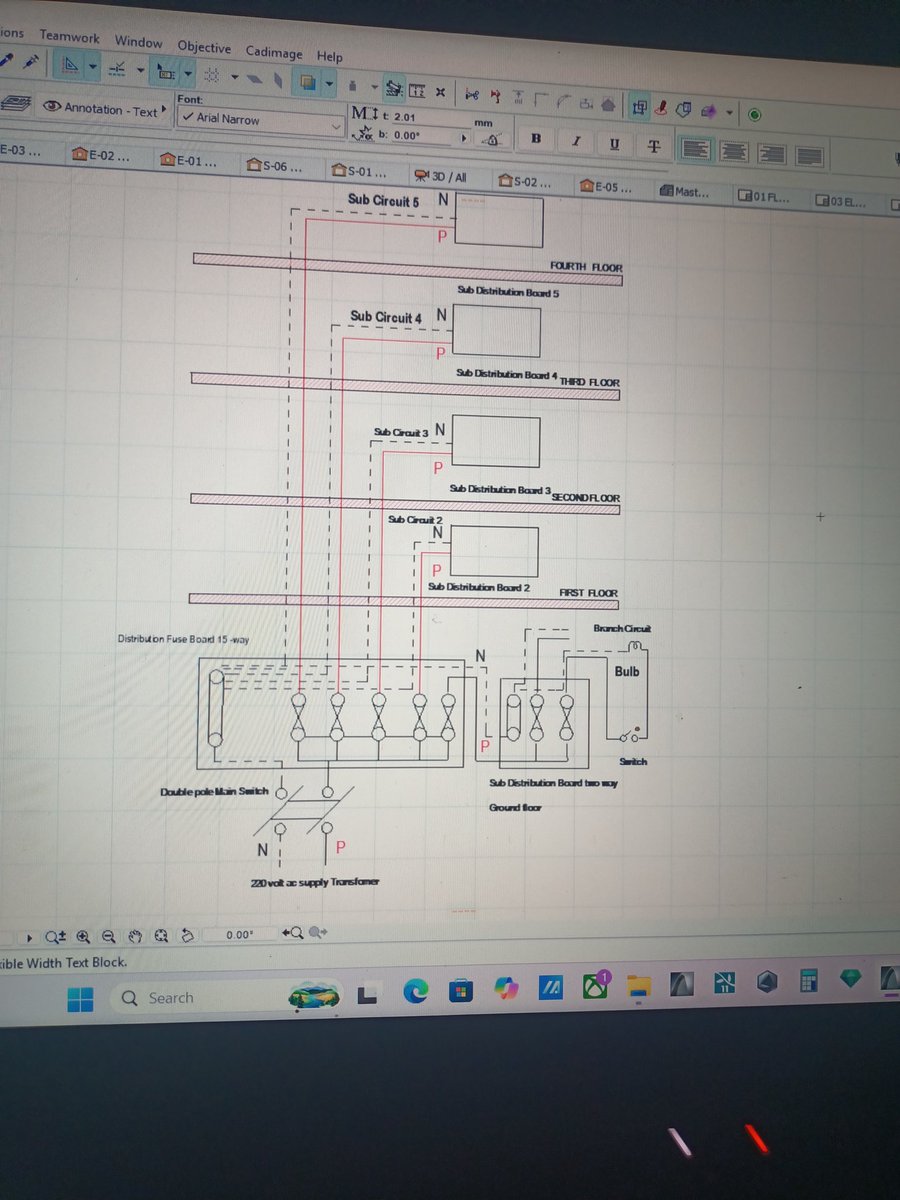
Task: Switch to the E-02 tab
Action: click(101, 157)
